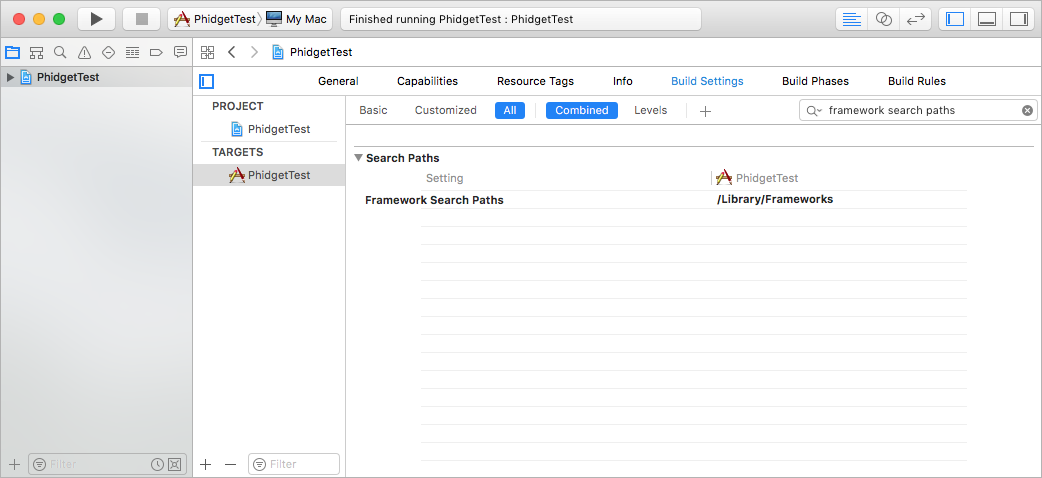Switch to the Build Phases tab
This screenshot has height=478, width=1042.
(815, 81)
